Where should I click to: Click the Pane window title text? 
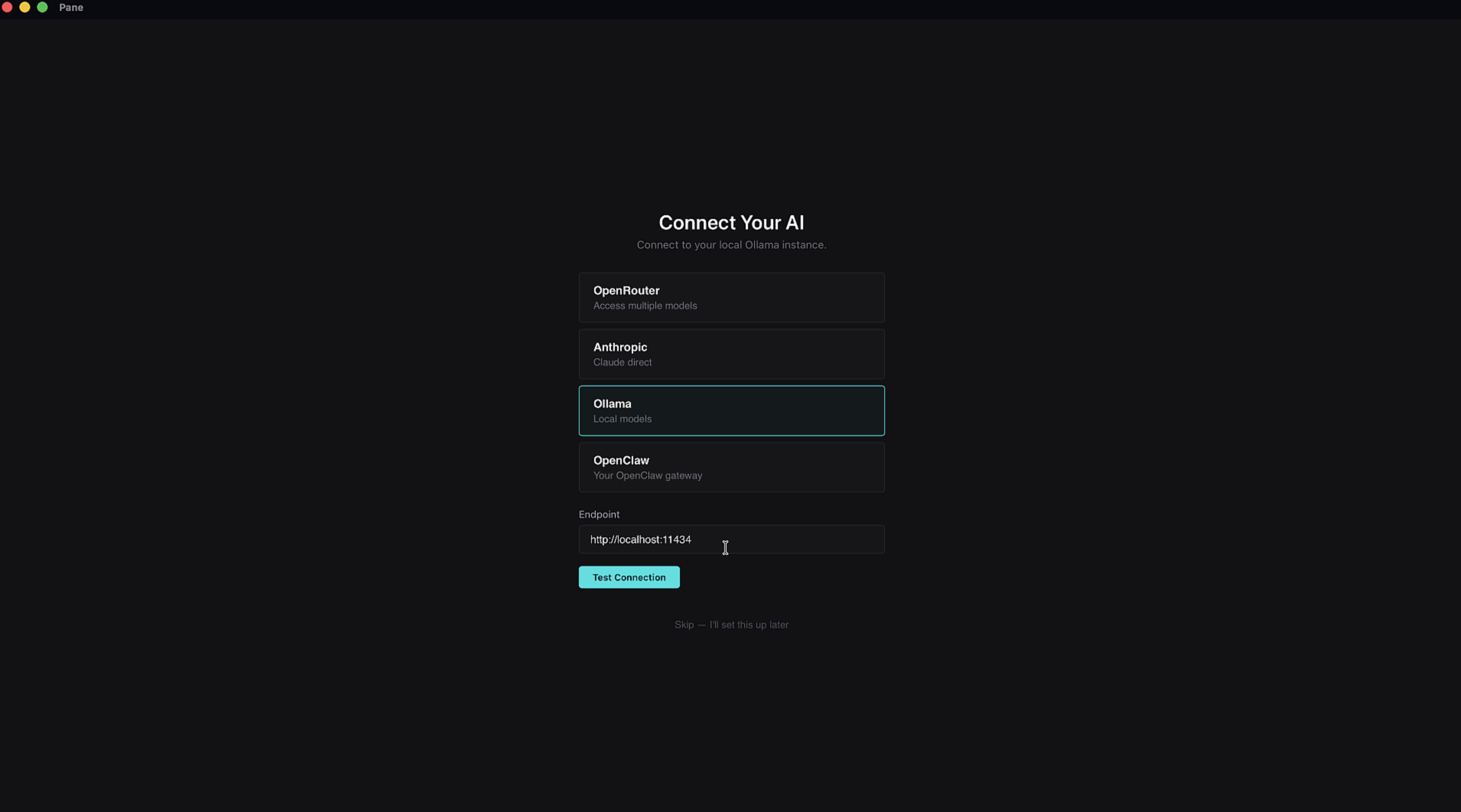click(x=71, y=7)
